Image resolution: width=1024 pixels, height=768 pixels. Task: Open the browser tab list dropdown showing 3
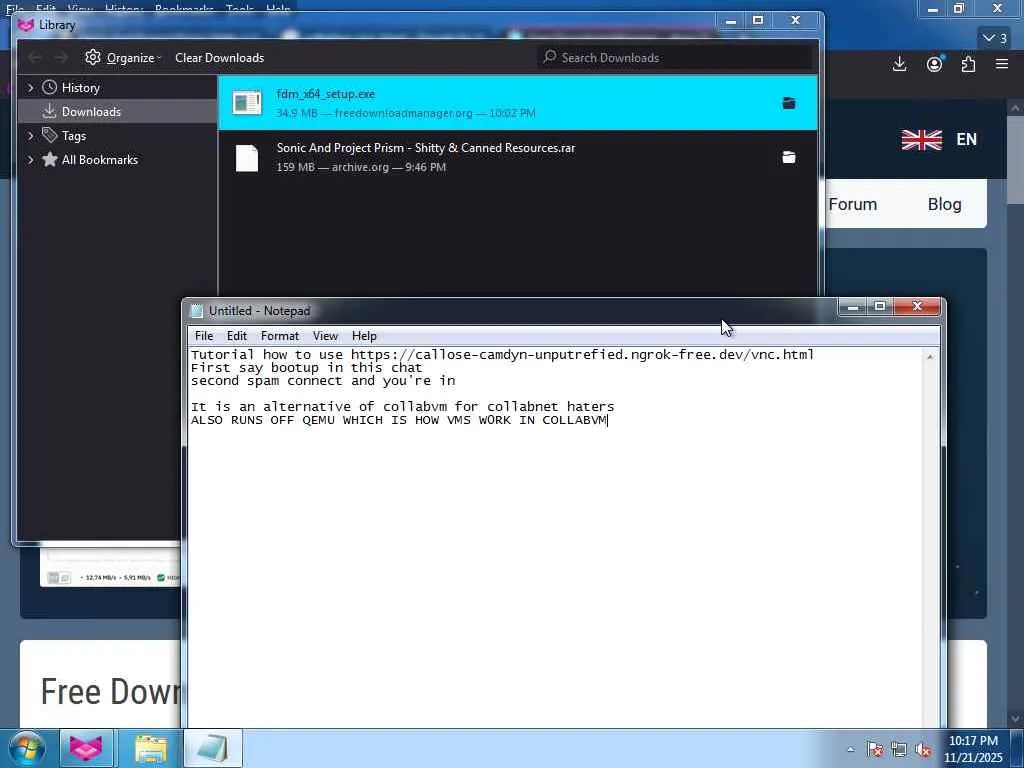click(x=995, y=38)
